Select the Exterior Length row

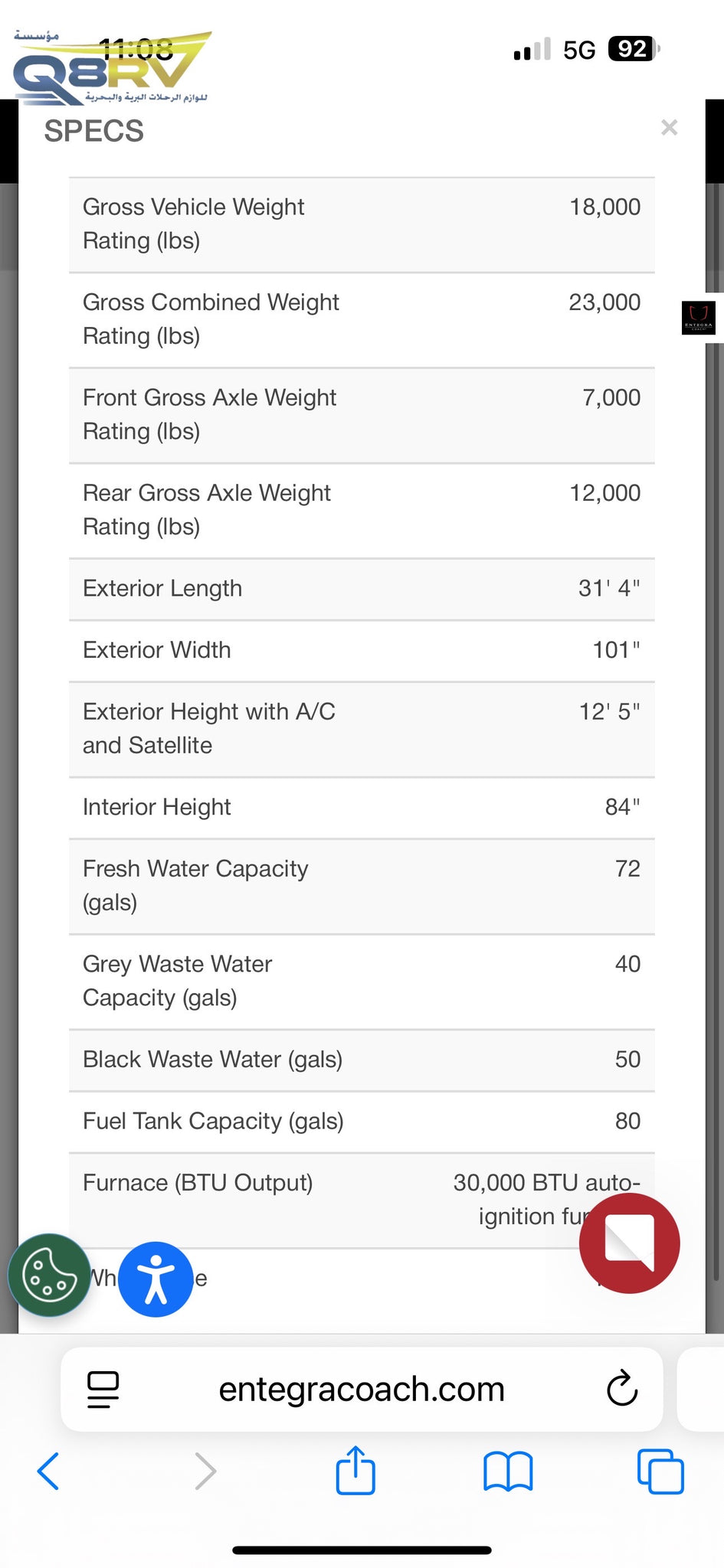pyautogui.click(x=362, y=589)
